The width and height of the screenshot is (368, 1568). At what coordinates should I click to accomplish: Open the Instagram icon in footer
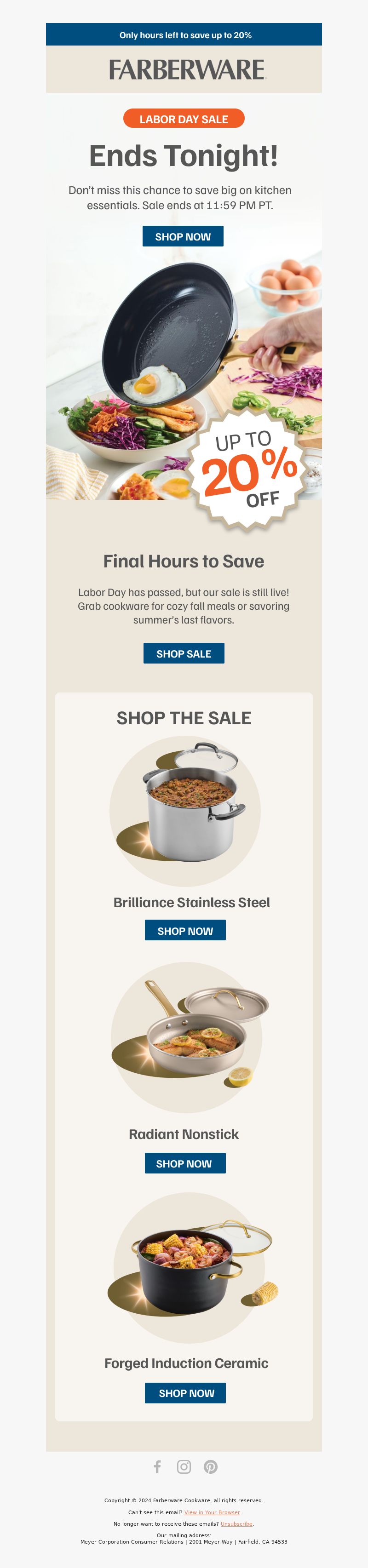[184, 1466]
